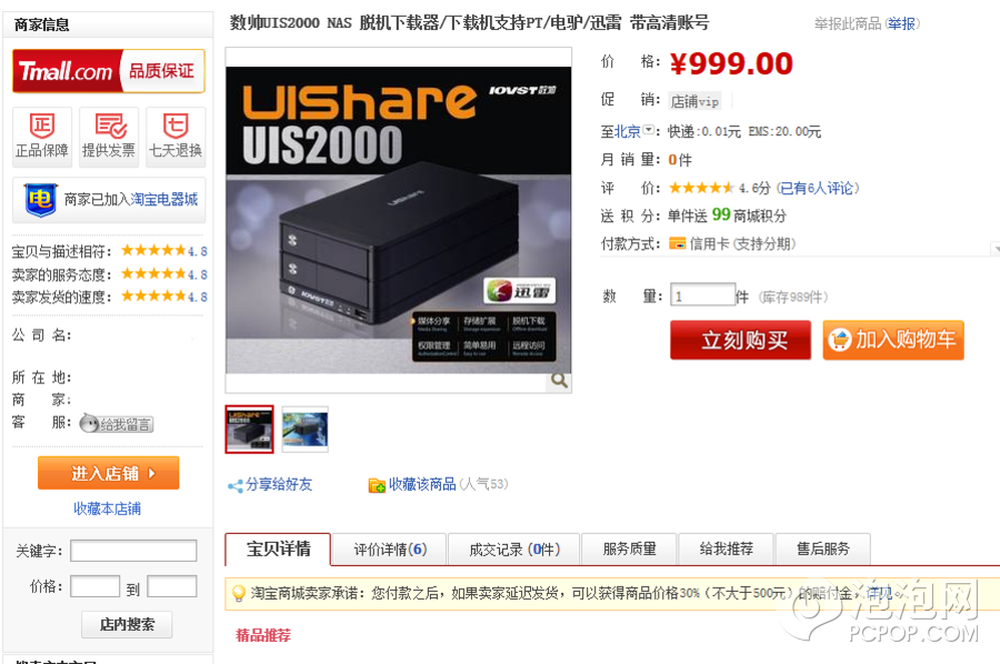Click the 七天退换 seven-day return icon
1000x664 pixels.
[x=176, y=137]
